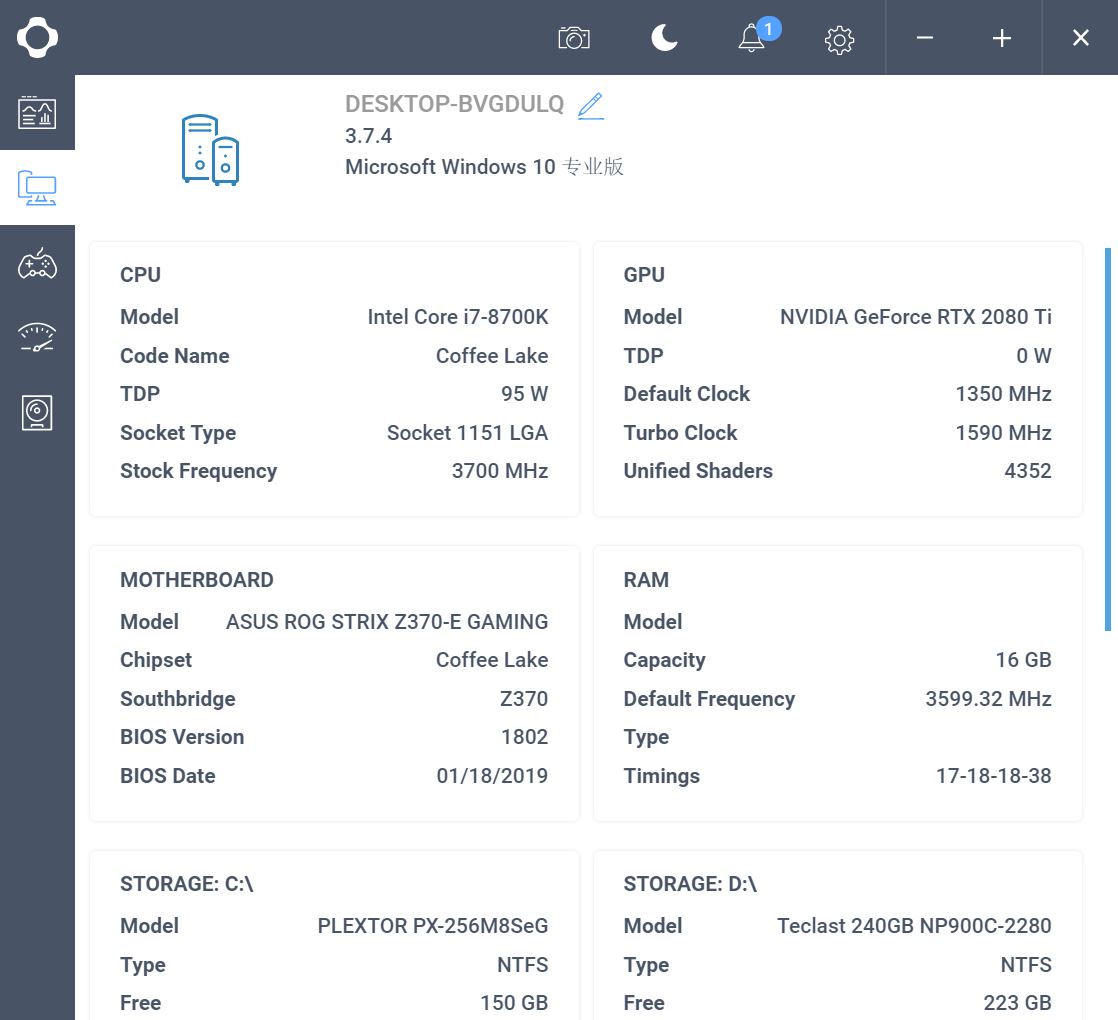The height and width of the screenshot is (1020, 1118).
Task: Open settings with the gear icon
Action: pos(839,39)
